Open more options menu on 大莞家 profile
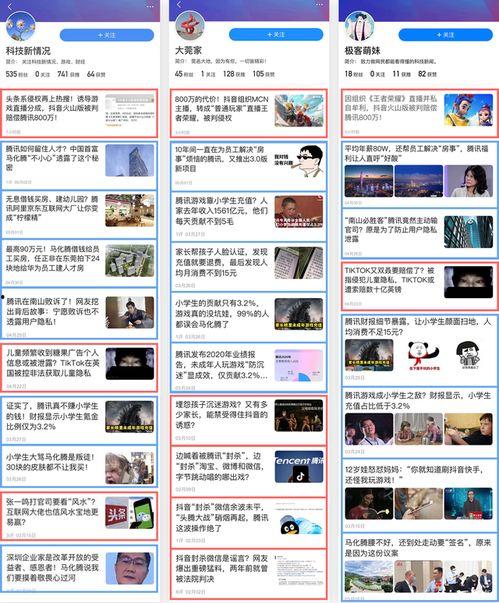The image size is (499, 603). pyautogui.click(x=319, y=5)
